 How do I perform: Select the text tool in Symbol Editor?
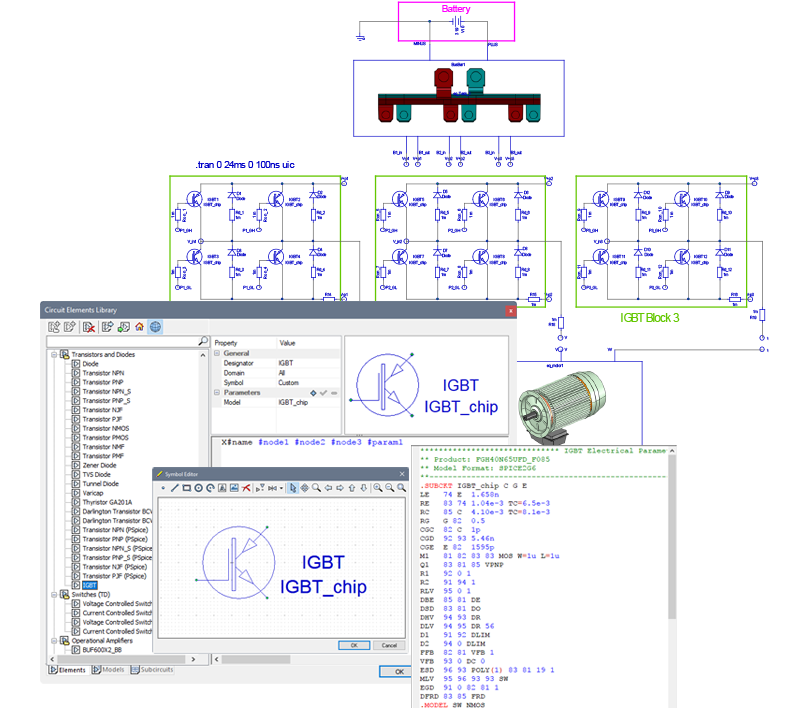coord(222,488)
